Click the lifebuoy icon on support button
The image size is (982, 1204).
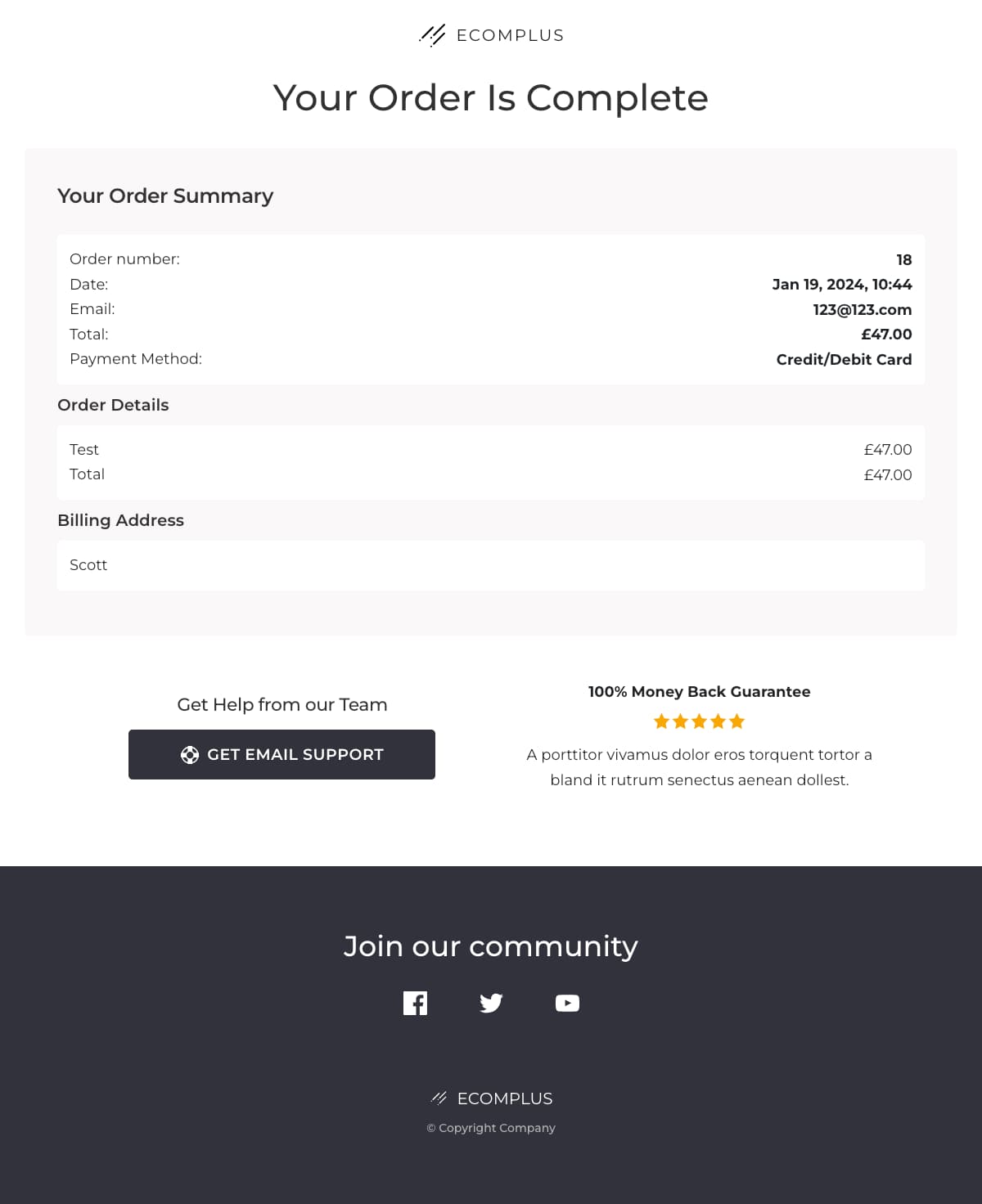[x=190, y=755]
